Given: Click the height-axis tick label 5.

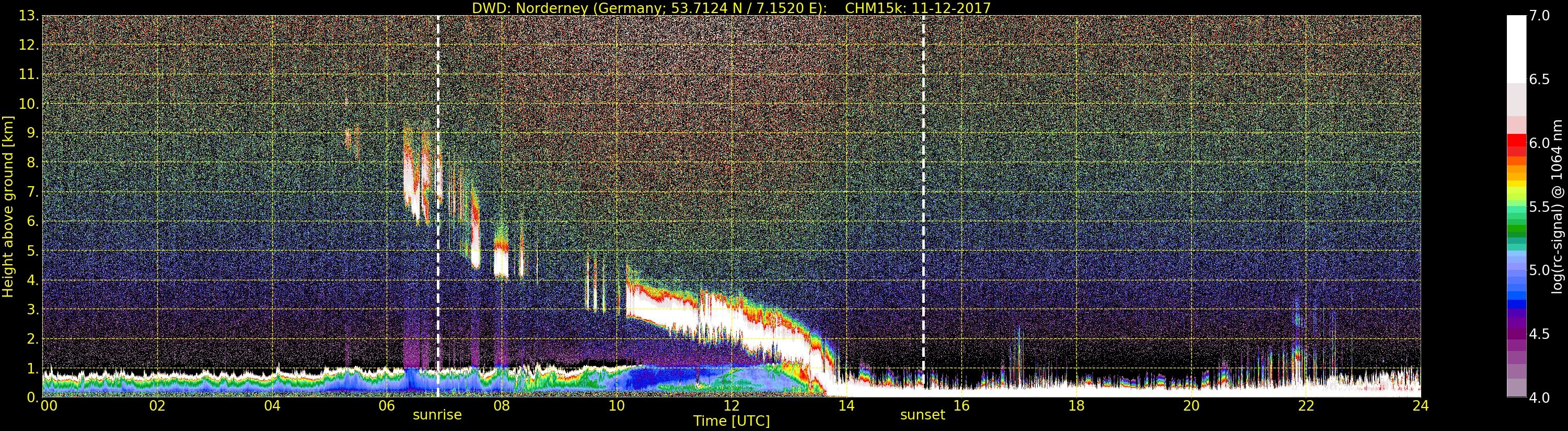Looking at the screenshot, I should (32, 251).
